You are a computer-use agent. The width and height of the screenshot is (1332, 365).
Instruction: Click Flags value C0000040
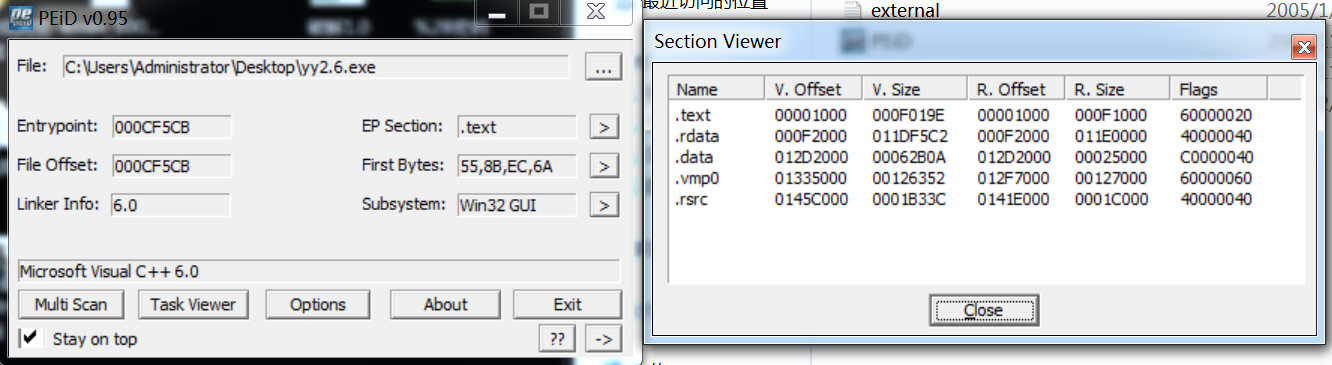(x=1216, y=157)
